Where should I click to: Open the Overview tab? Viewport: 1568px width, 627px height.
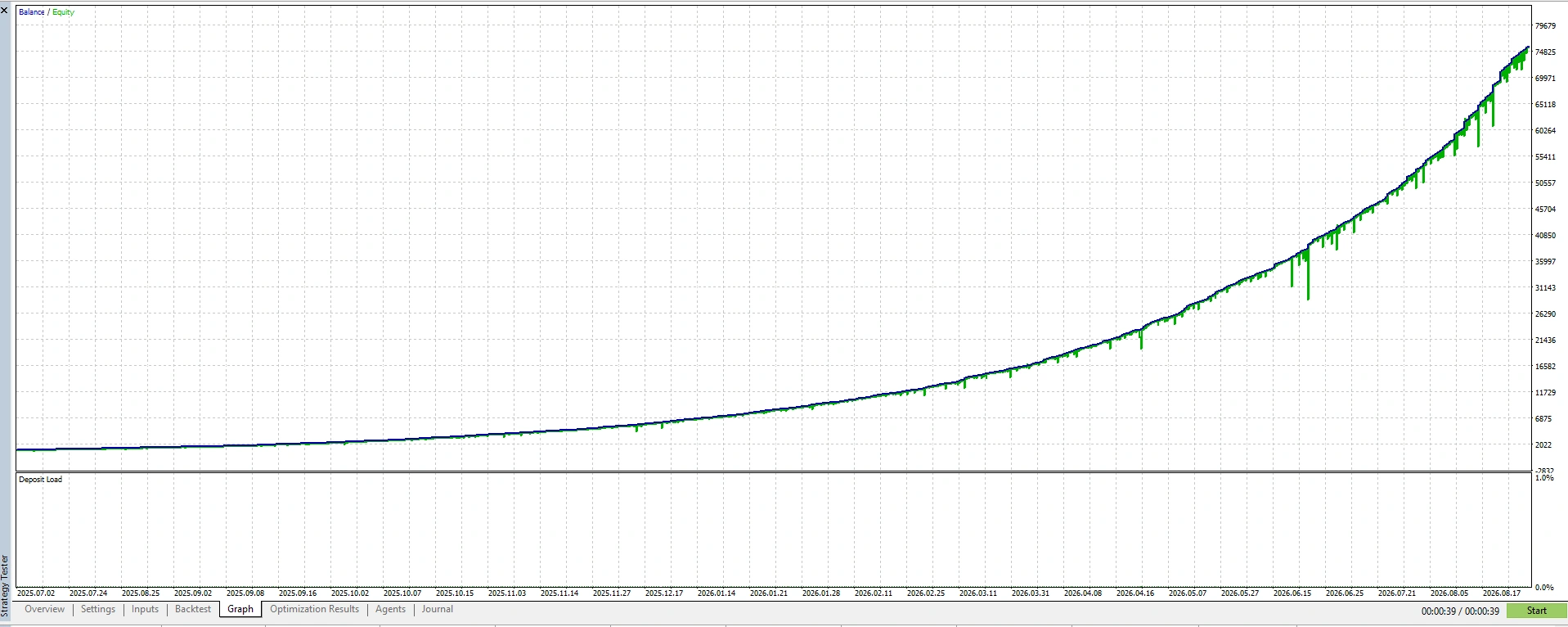click(x=44, y=609)
